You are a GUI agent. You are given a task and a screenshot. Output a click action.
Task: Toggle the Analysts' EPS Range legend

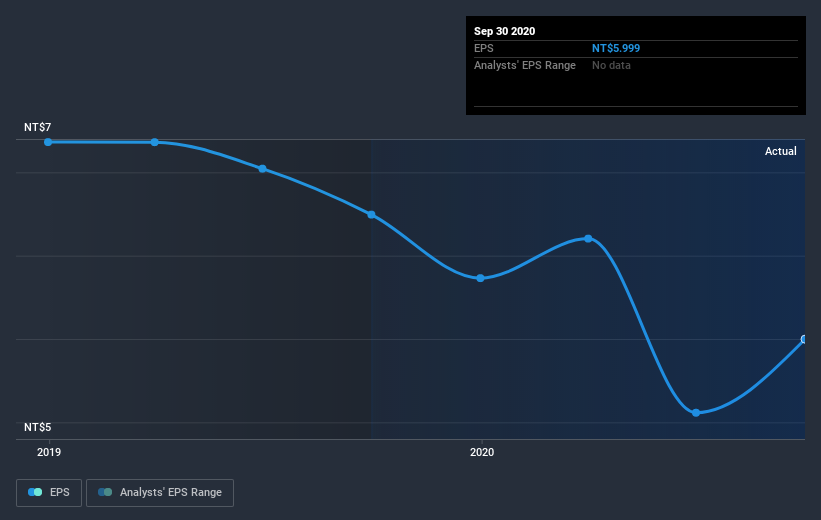tap(160, 493)
